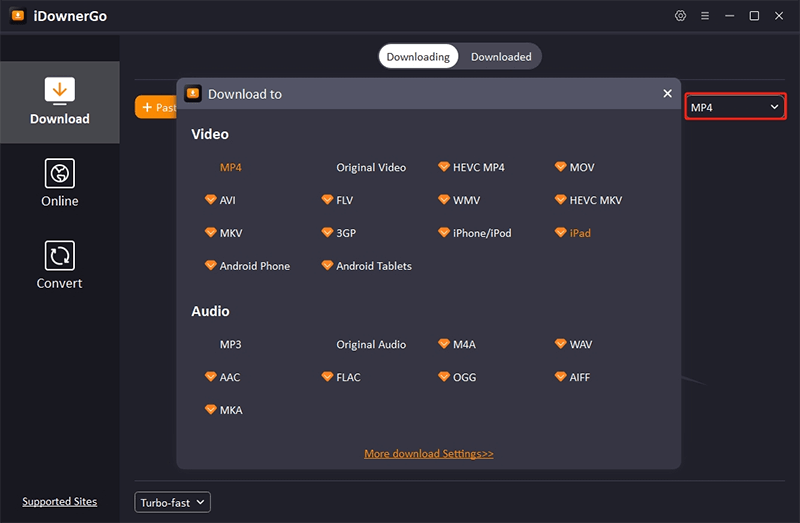Select Original Video format
Image resolution: width=800 pixels, height=523 pixels.
click(x=371, y=167)
